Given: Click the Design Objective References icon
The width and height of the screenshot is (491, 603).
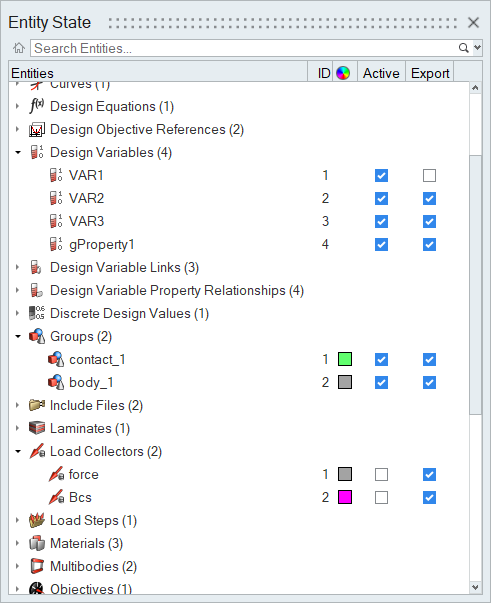Looking at the screenshot, I should 37,130.
